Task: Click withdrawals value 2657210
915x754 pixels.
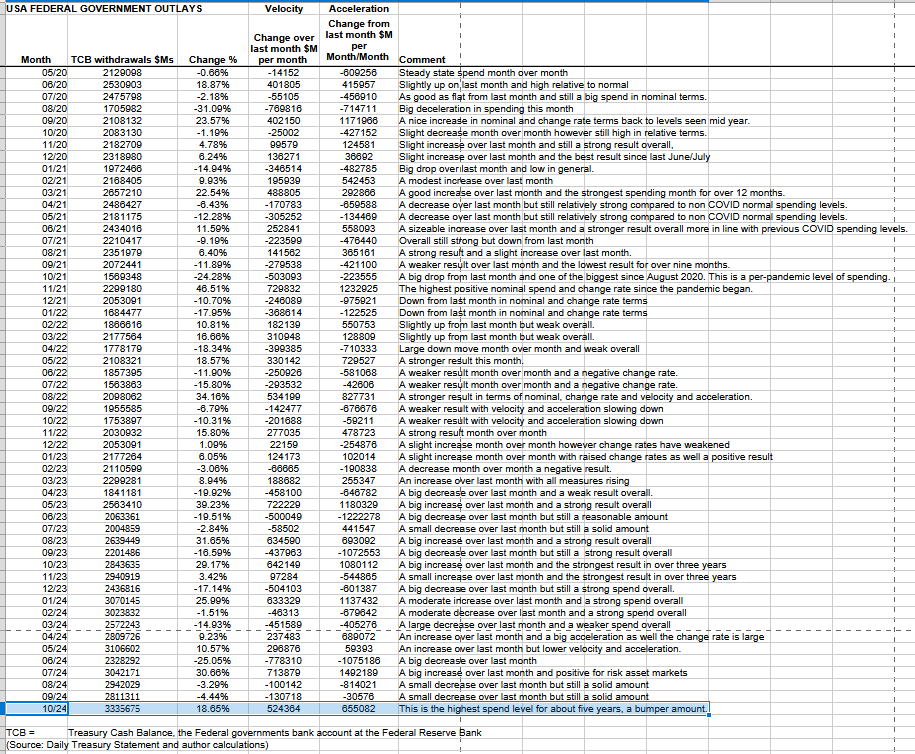Action: pos(122,193)
